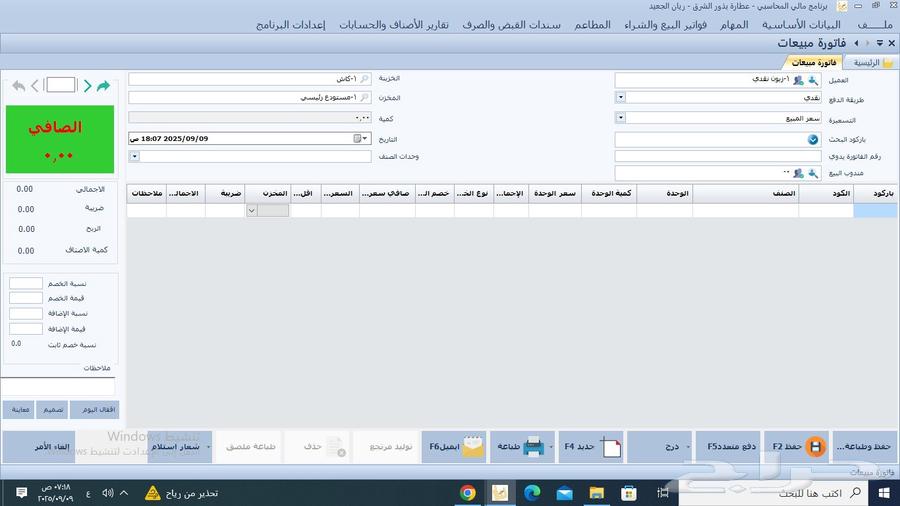900x506 pixels.
Task: Open the التسعيرة dropdown
Action: coord(620,118)
